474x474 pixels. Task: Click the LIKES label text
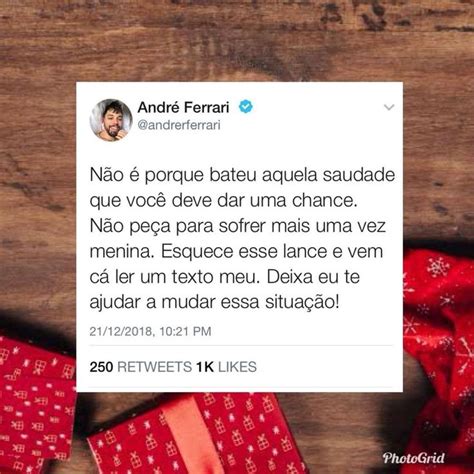pos(237,367)
